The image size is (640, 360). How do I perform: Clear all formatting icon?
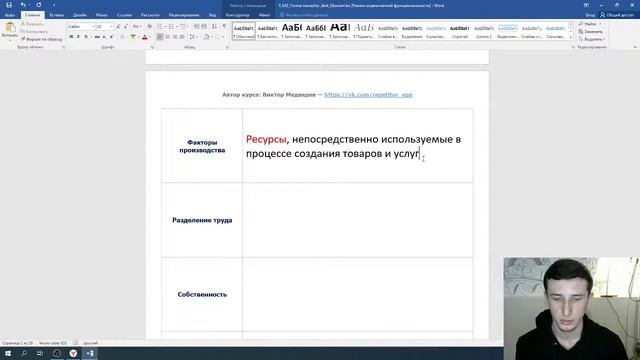149,27
